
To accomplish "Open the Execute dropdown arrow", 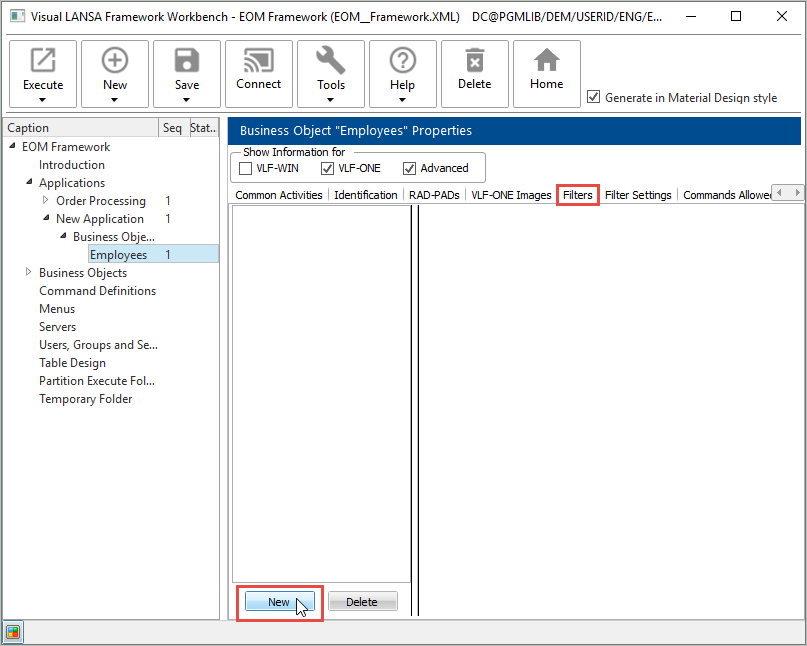I will click(43, 100).
